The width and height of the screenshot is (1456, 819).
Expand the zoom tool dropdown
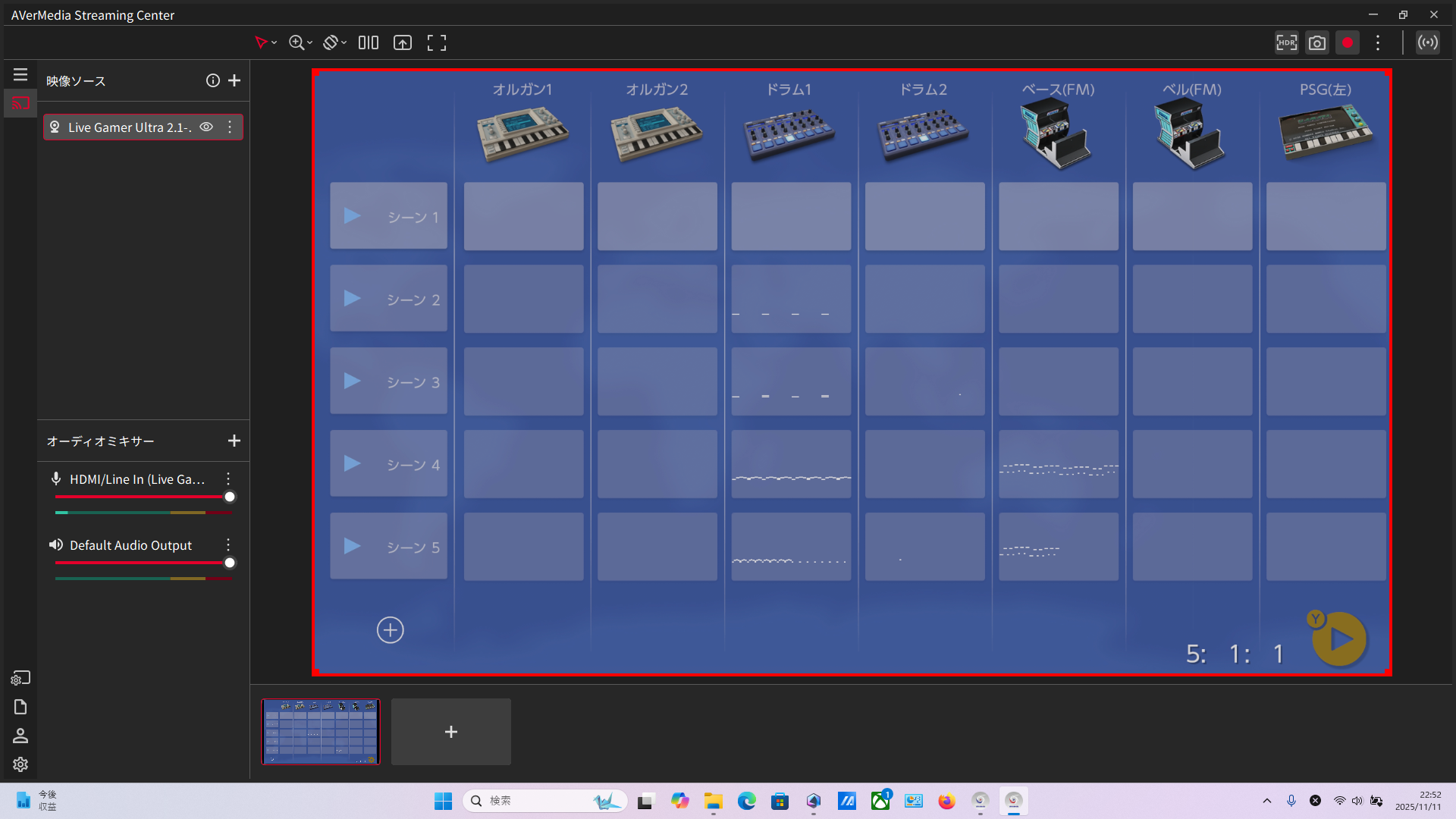click(x=309, y=43)
